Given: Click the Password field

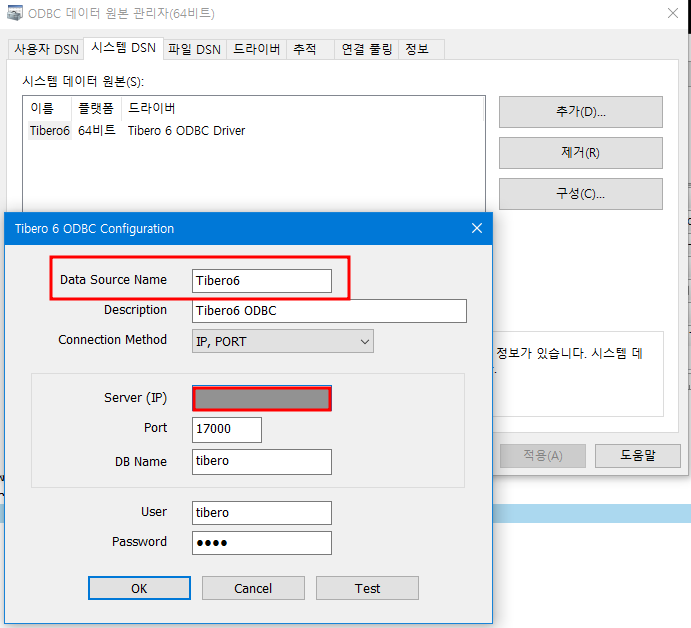Looking at the screenshot, I should [x=262, y=543].
